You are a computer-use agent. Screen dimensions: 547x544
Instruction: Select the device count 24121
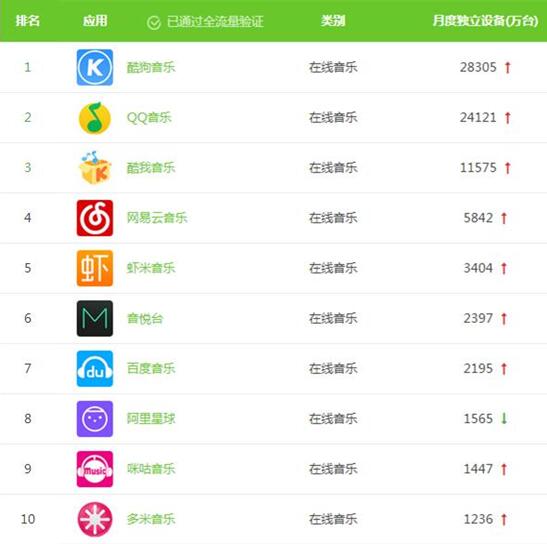478,118
